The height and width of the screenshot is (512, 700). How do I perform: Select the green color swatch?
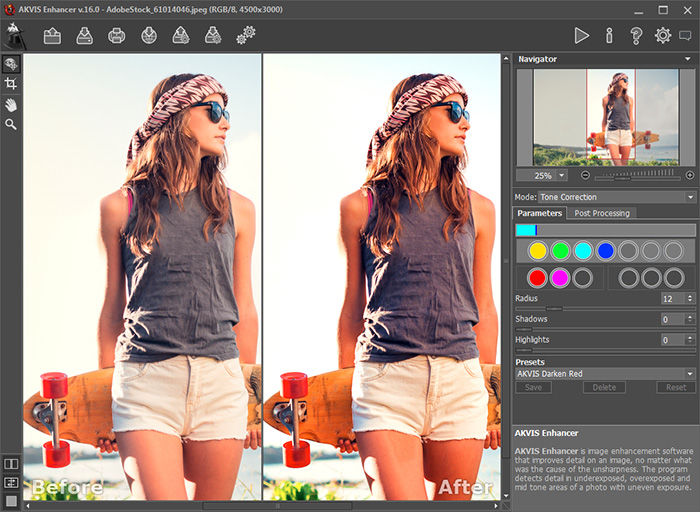tap(560, 251)
